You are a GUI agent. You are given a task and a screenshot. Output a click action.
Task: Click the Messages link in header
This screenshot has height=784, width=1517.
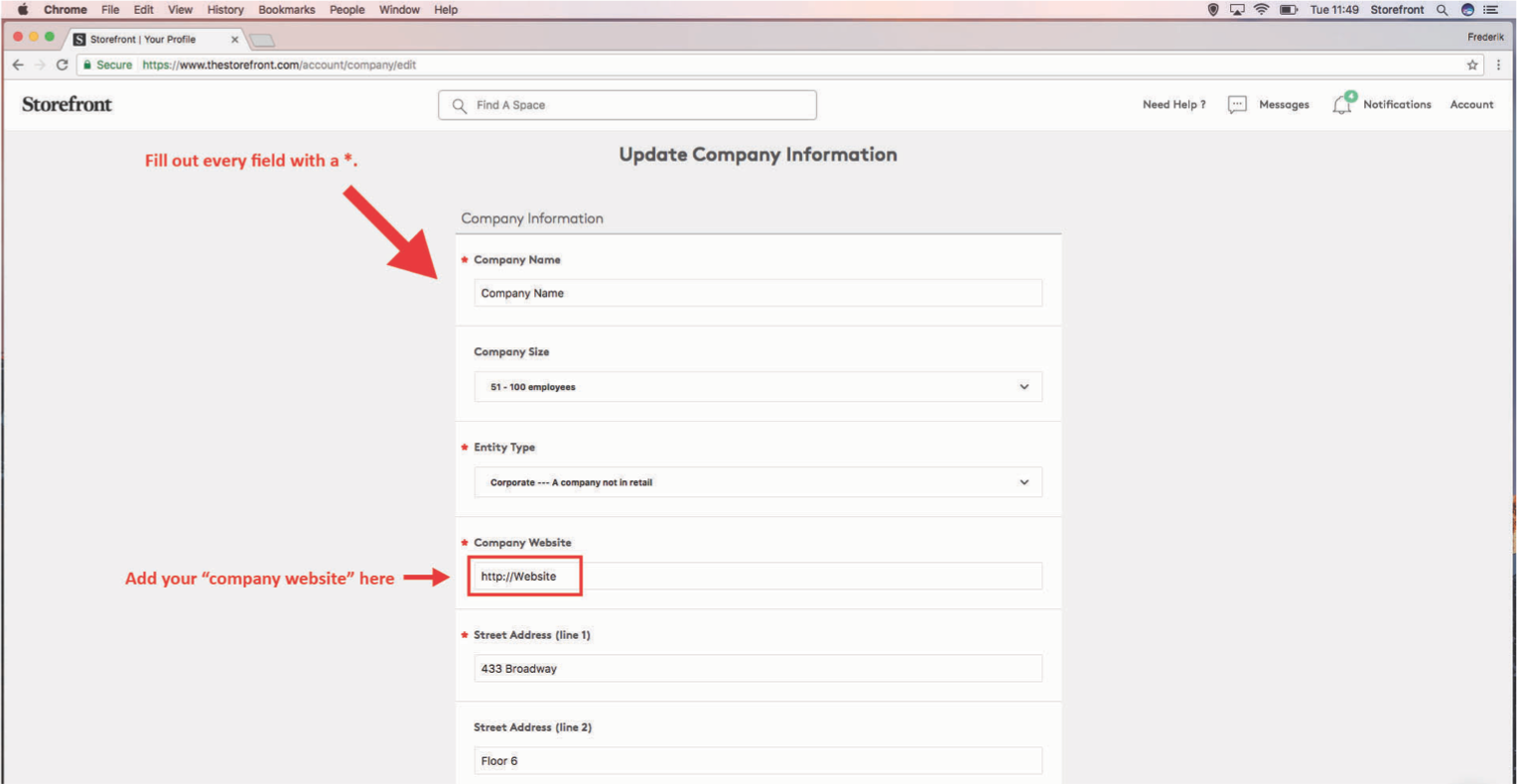(1284, 104)
